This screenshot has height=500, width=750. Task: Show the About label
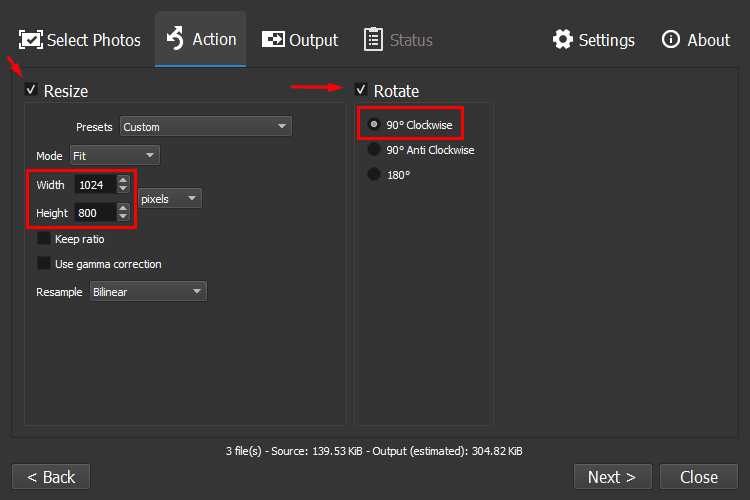click(708, 40)
